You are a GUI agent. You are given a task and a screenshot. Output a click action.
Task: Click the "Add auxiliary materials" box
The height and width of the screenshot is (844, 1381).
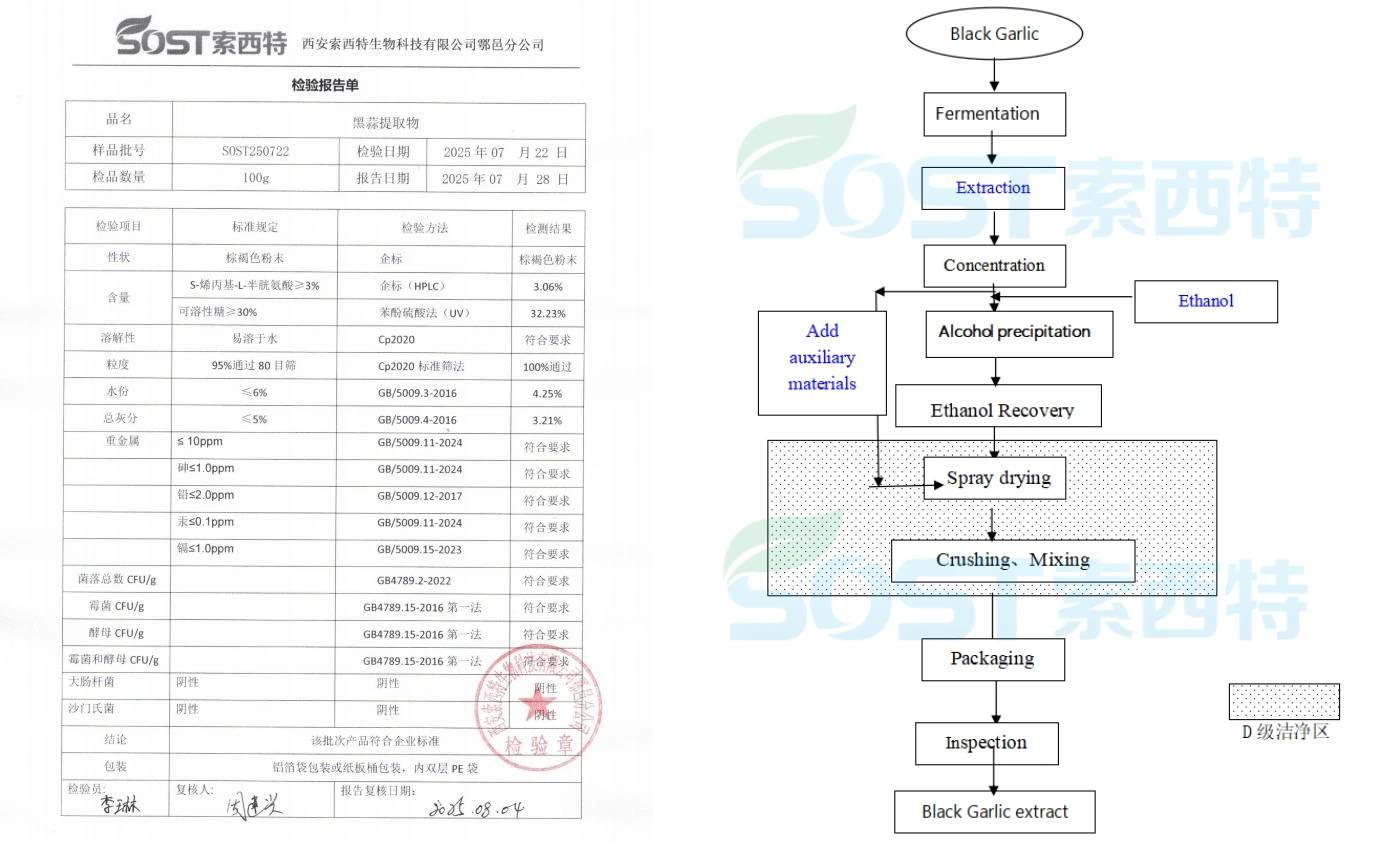pos(822,362)
